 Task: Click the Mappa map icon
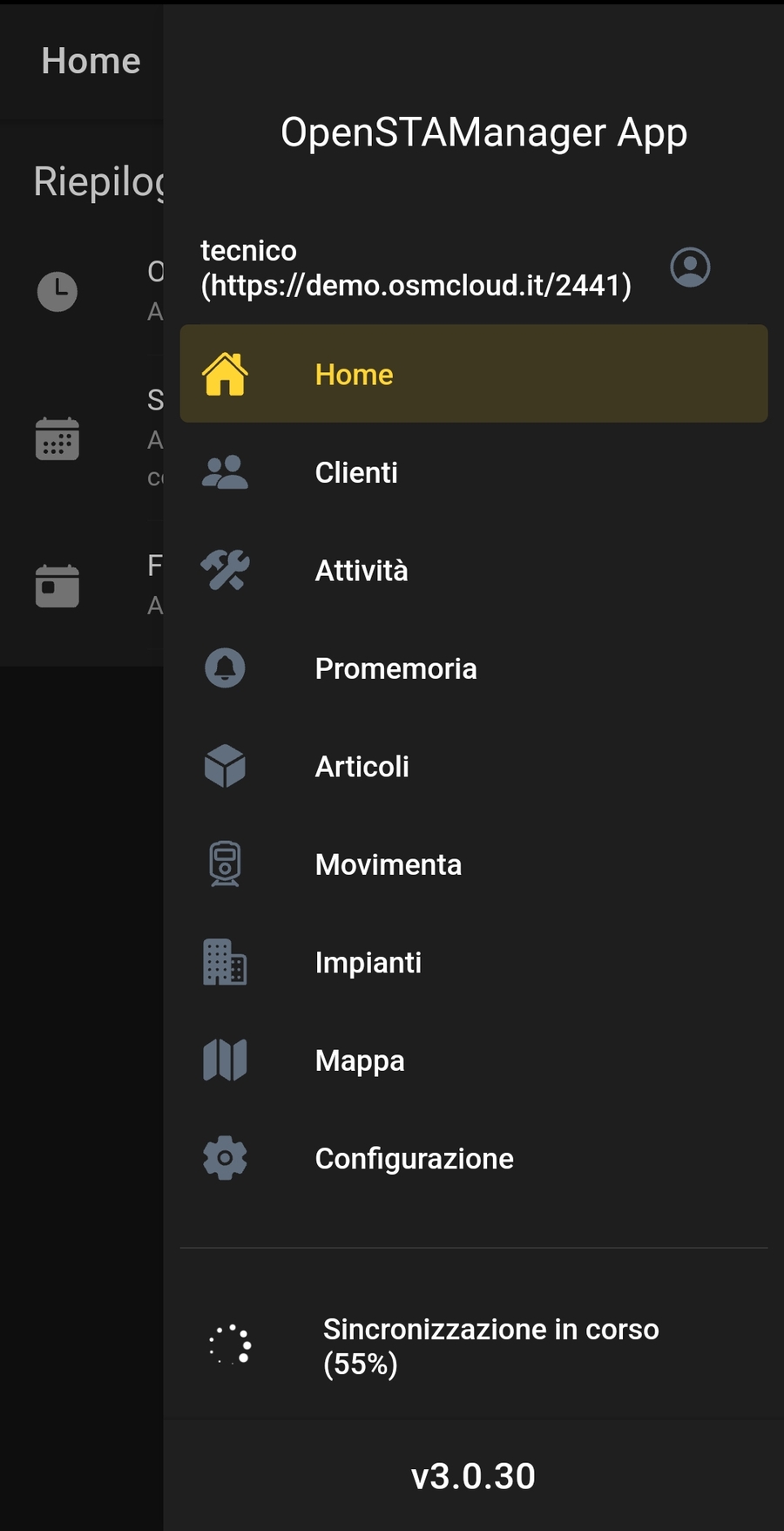[225, 1060]
